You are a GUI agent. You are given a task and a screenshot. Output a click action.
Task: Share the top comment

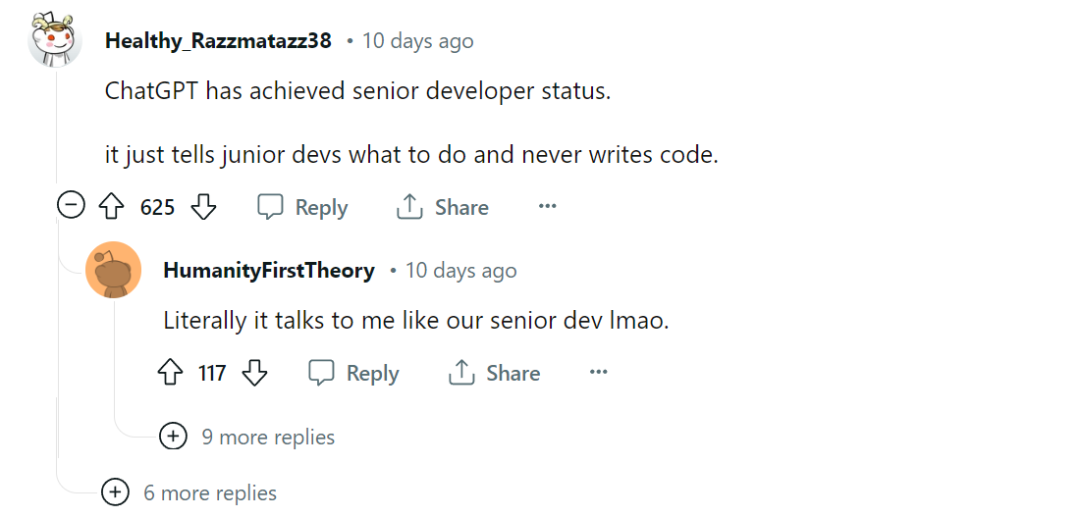coord(443,208)
